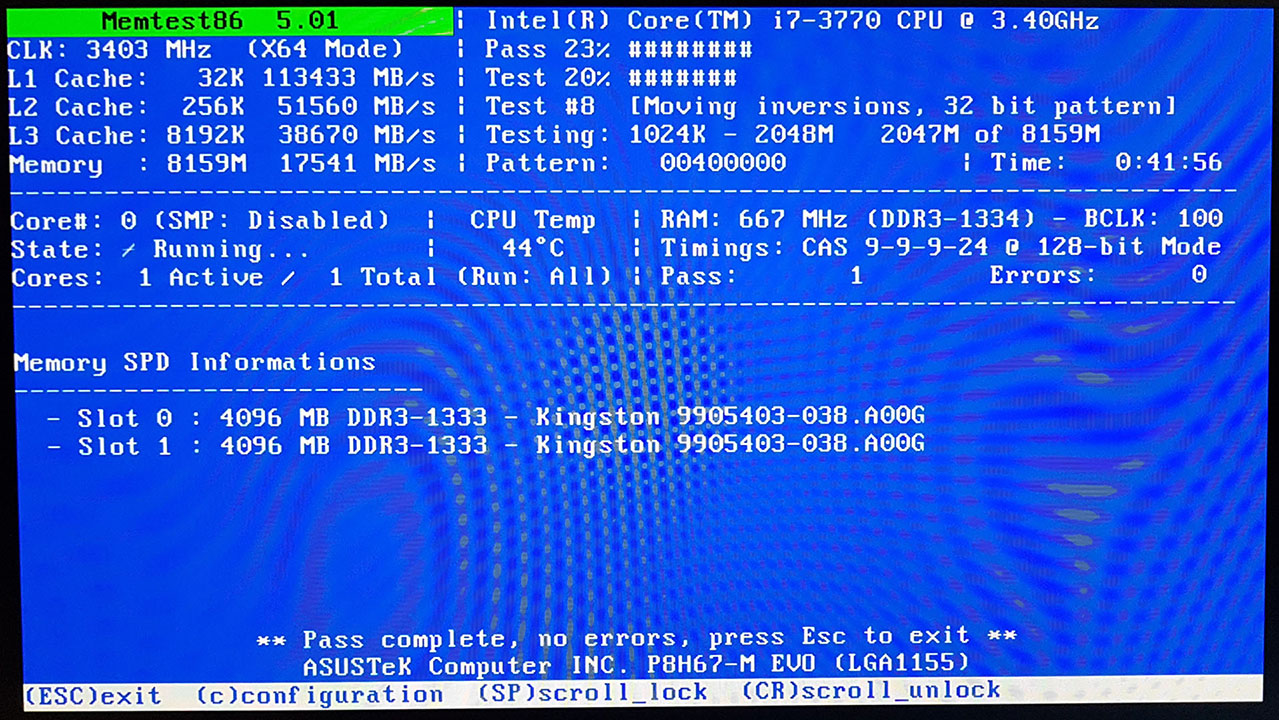1279x720 pixels.
Task: Click the (Run: All) indicator
Action: pyautogui.click(x=535, y=276)
